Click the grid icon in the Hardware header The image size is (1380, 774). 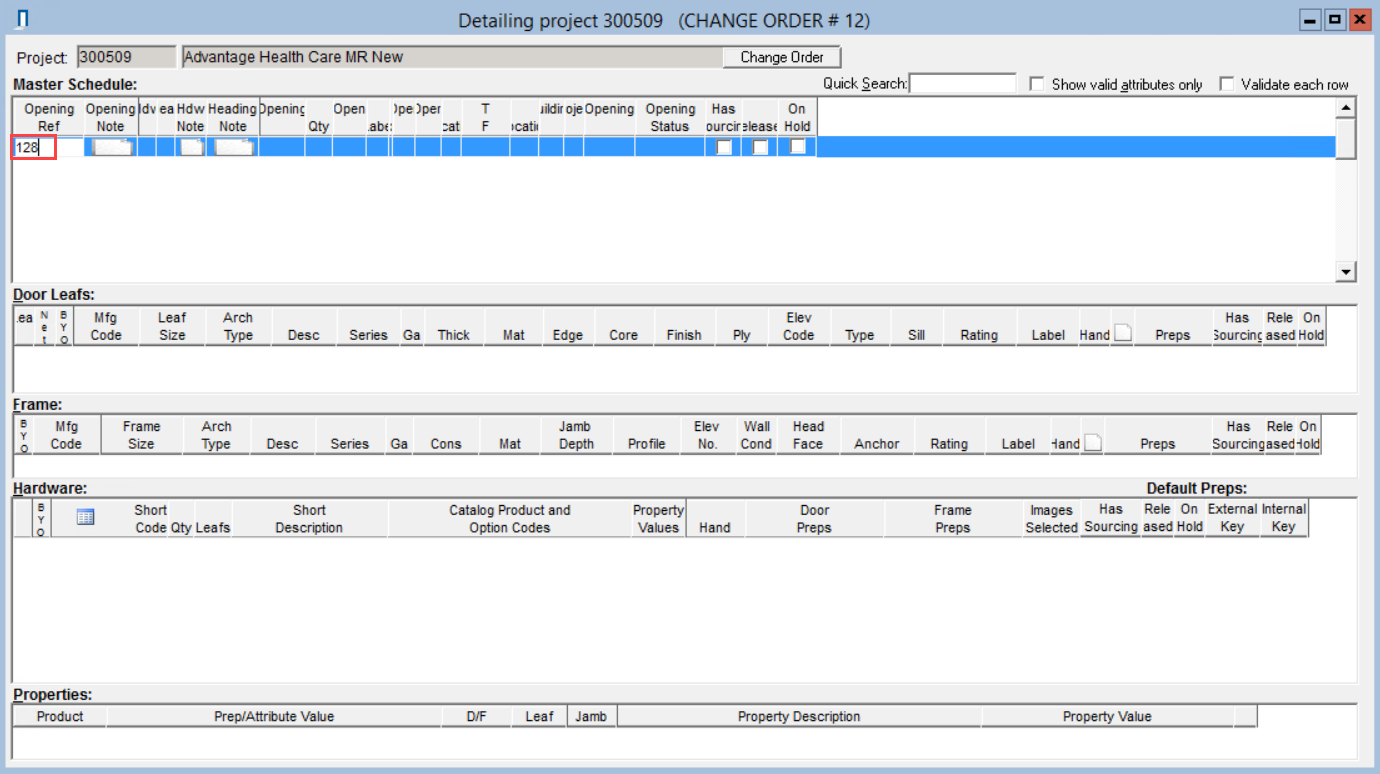(85, 518)
